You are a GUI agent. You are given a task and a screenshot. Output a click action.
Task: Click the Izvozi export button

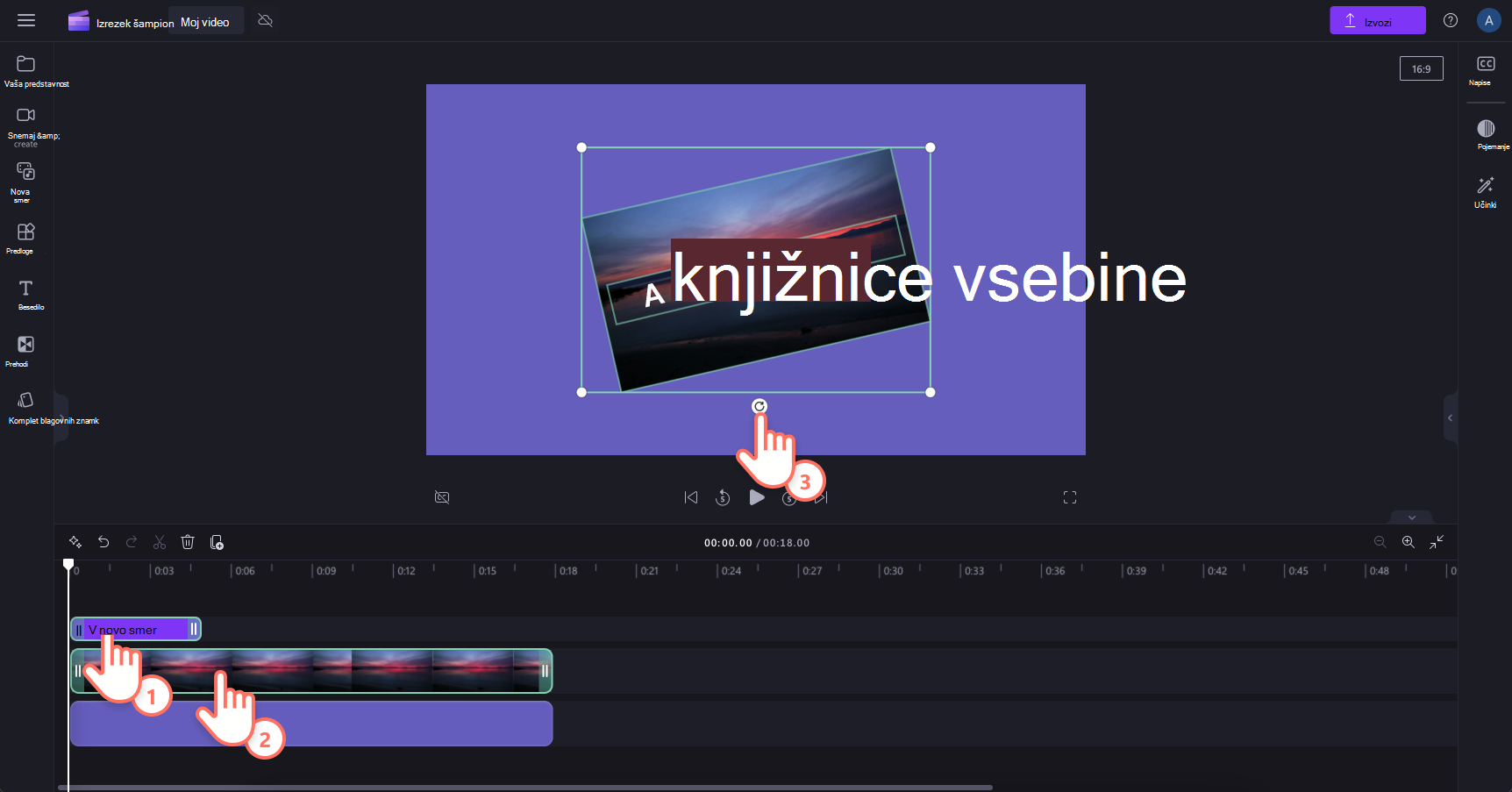pos(1378,20)
